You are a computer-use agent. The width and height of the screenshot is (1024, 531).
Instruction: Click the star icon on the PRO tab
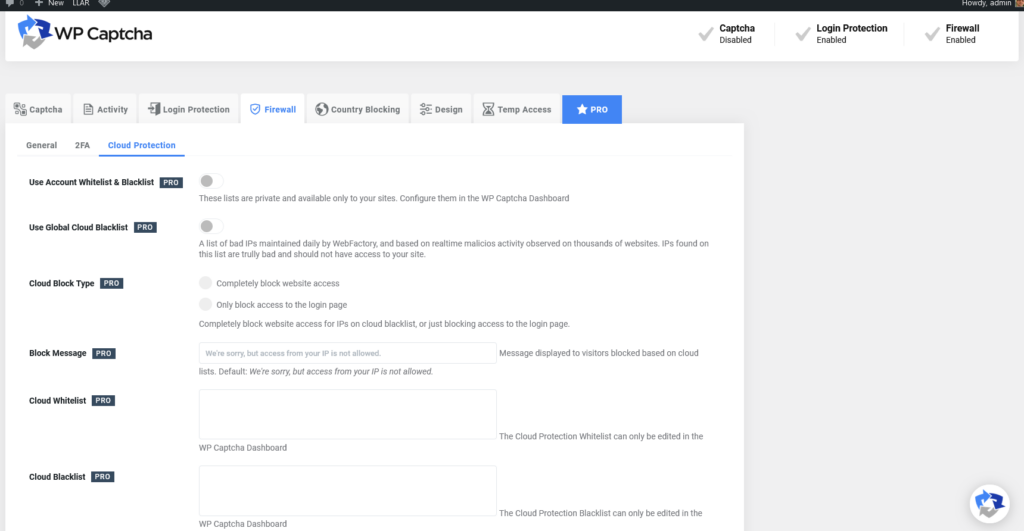coord(582,109)
